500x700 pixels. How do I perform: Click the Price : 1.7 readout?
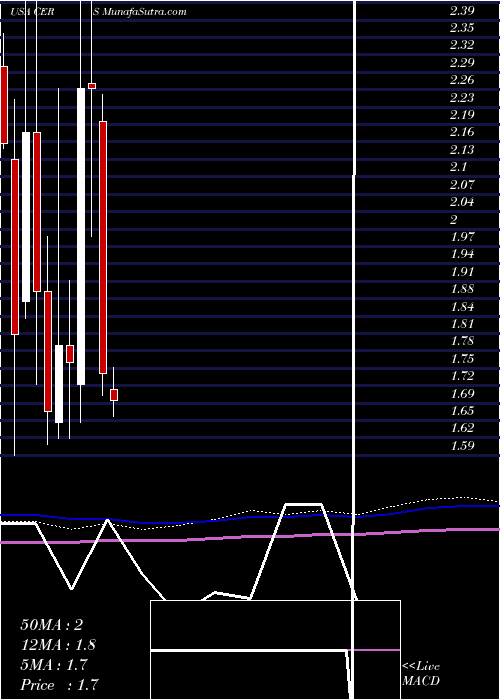pos(59,685)
